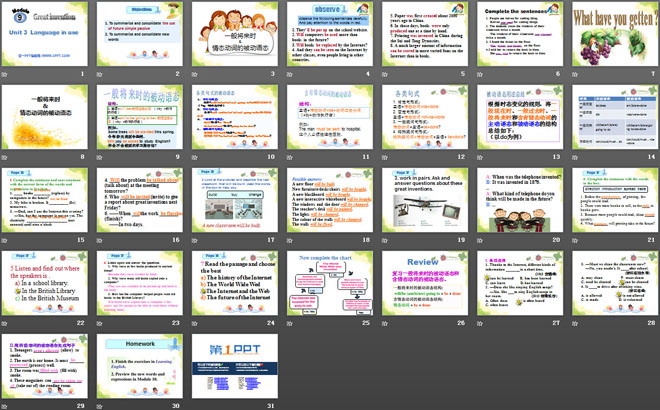Click the animation star icon under slide 20
Image resolution: width=660 pixels, height=410 pixels.
coord(480,241)
